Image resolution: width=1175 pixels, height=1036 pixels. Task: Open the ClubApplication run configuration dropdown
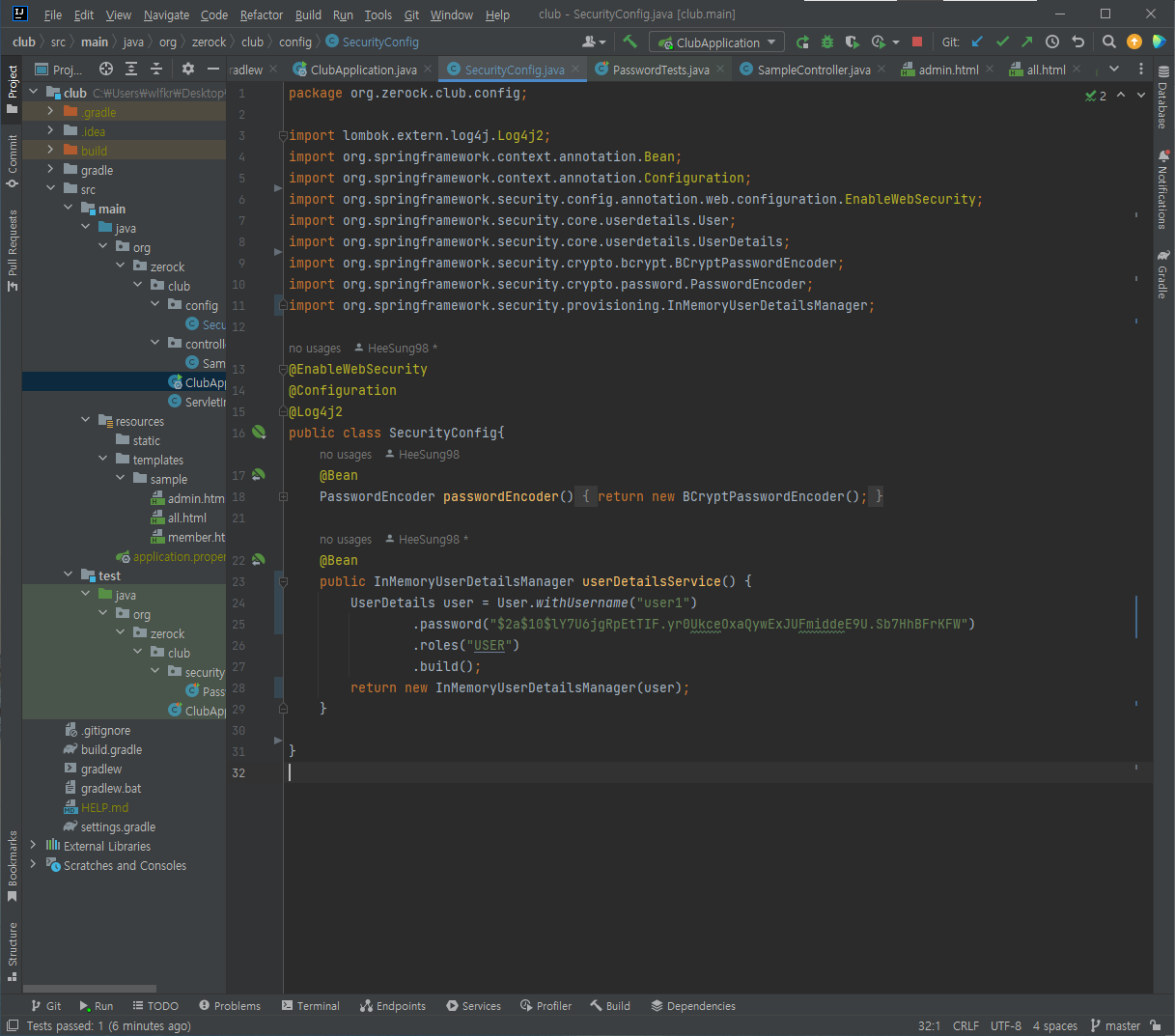click(716, 42)
